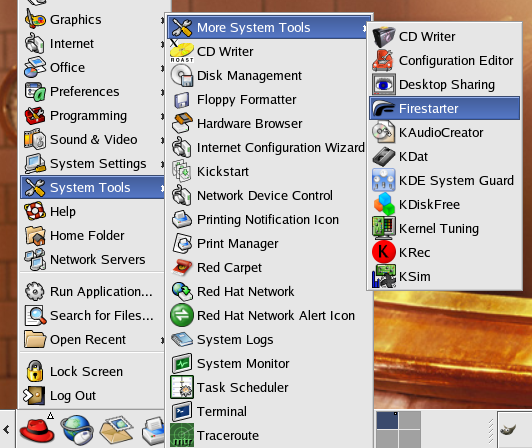Image resolution: width=532 pixels, height=448 pixels.
Task: Click the Task Scheduler icon
Action: 182,387
